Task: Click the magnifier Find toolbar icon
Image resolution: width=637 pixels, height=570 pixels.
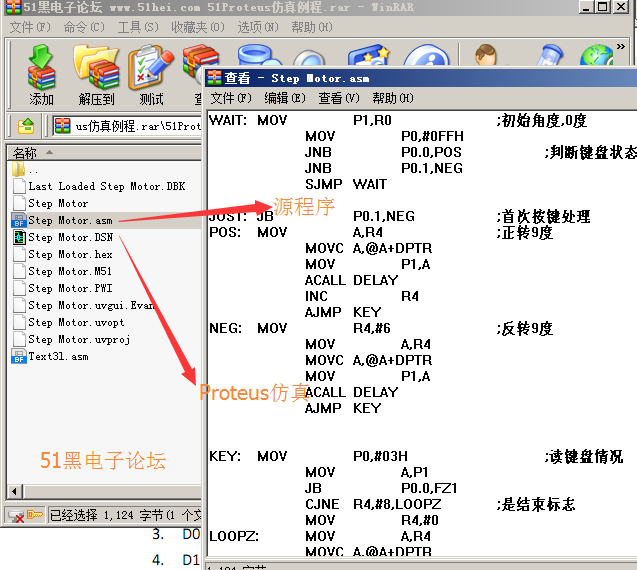Action: point(310,58)
